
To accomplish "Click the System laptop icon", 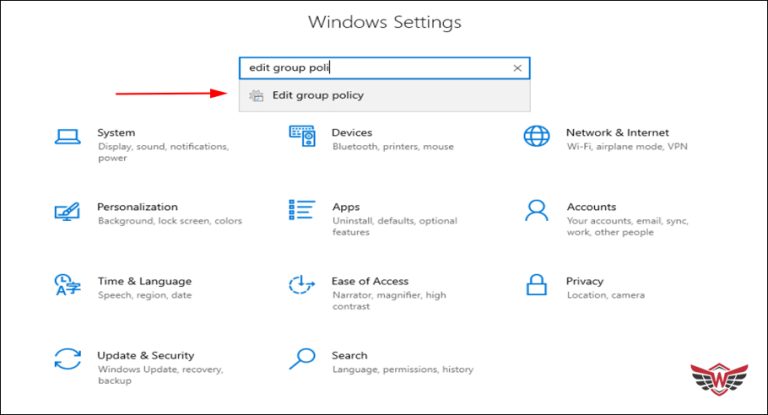I will click(66, 137).
